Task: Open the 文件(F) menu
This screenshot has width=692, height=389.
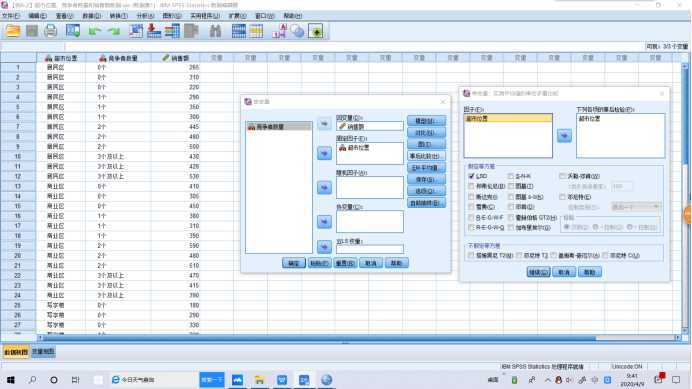Action: point(11,16)
